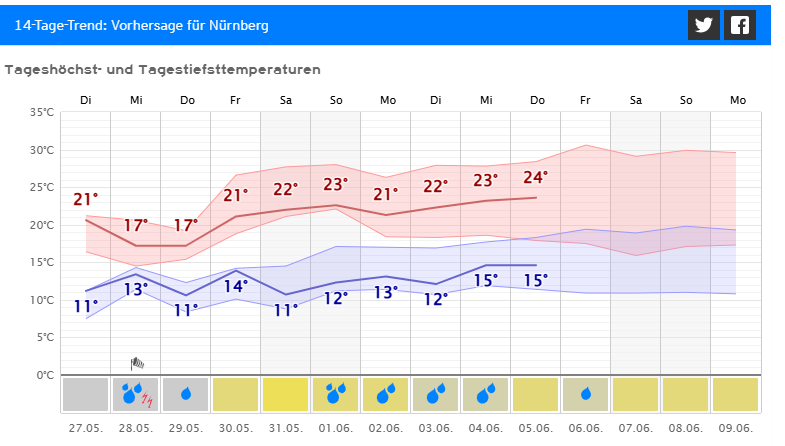Click the rain drops icon for 01.06.

pyautogui.click(x=336, y=394)
